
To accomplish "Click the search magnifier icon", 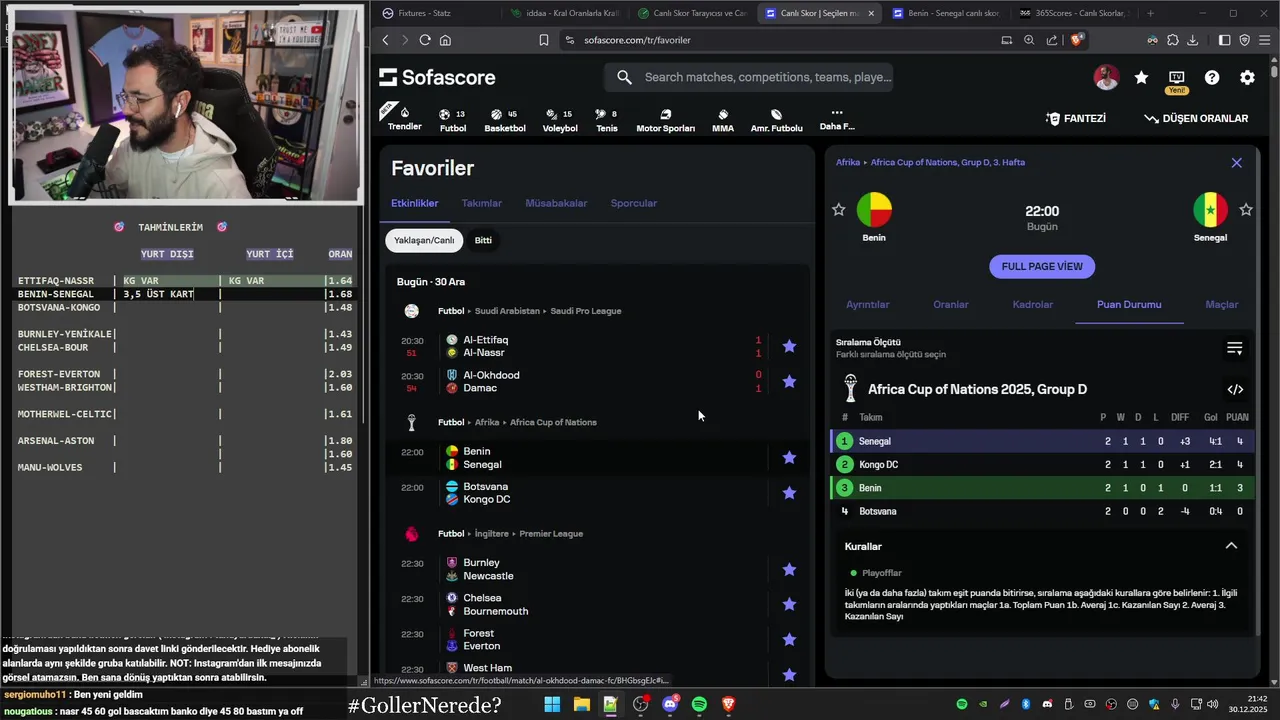I will pos(624,77).
